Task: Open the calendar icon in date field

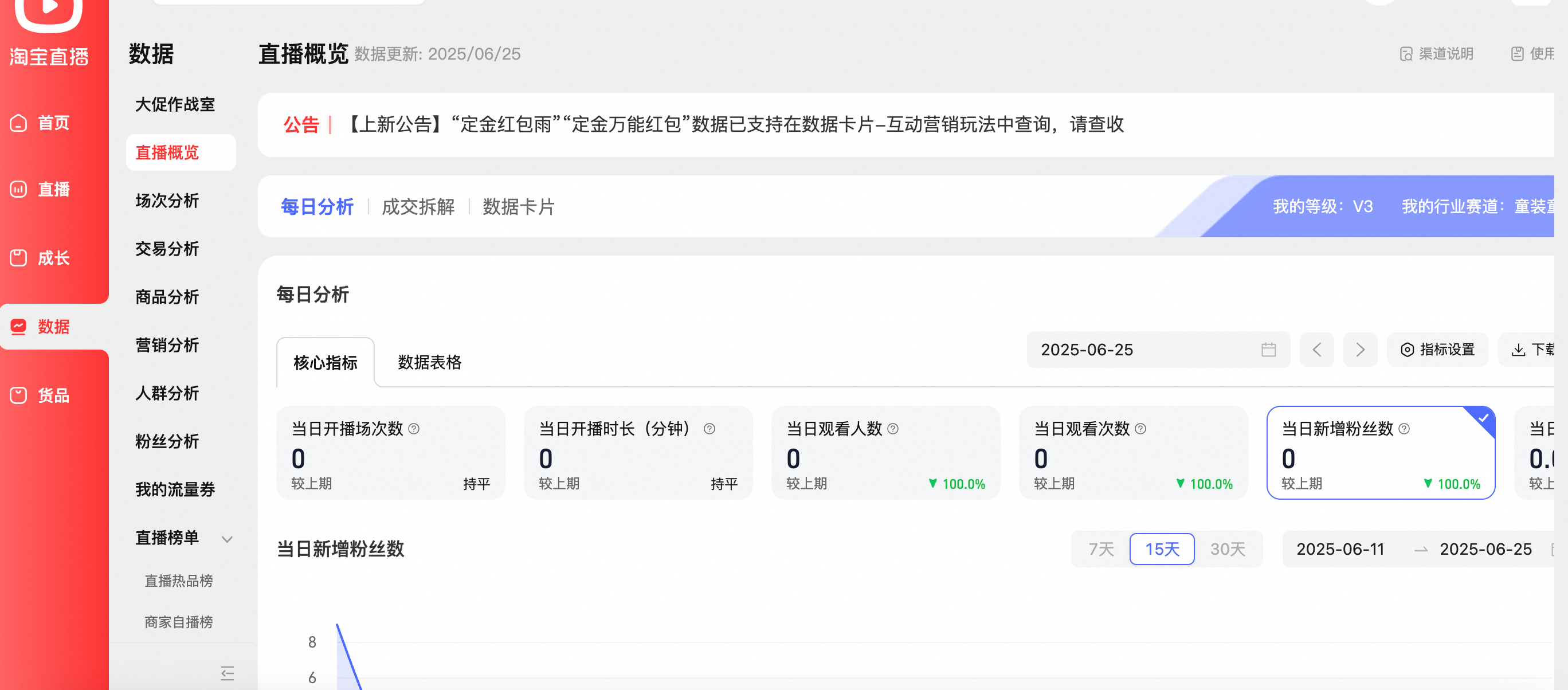Action: tap(1268, 350)
